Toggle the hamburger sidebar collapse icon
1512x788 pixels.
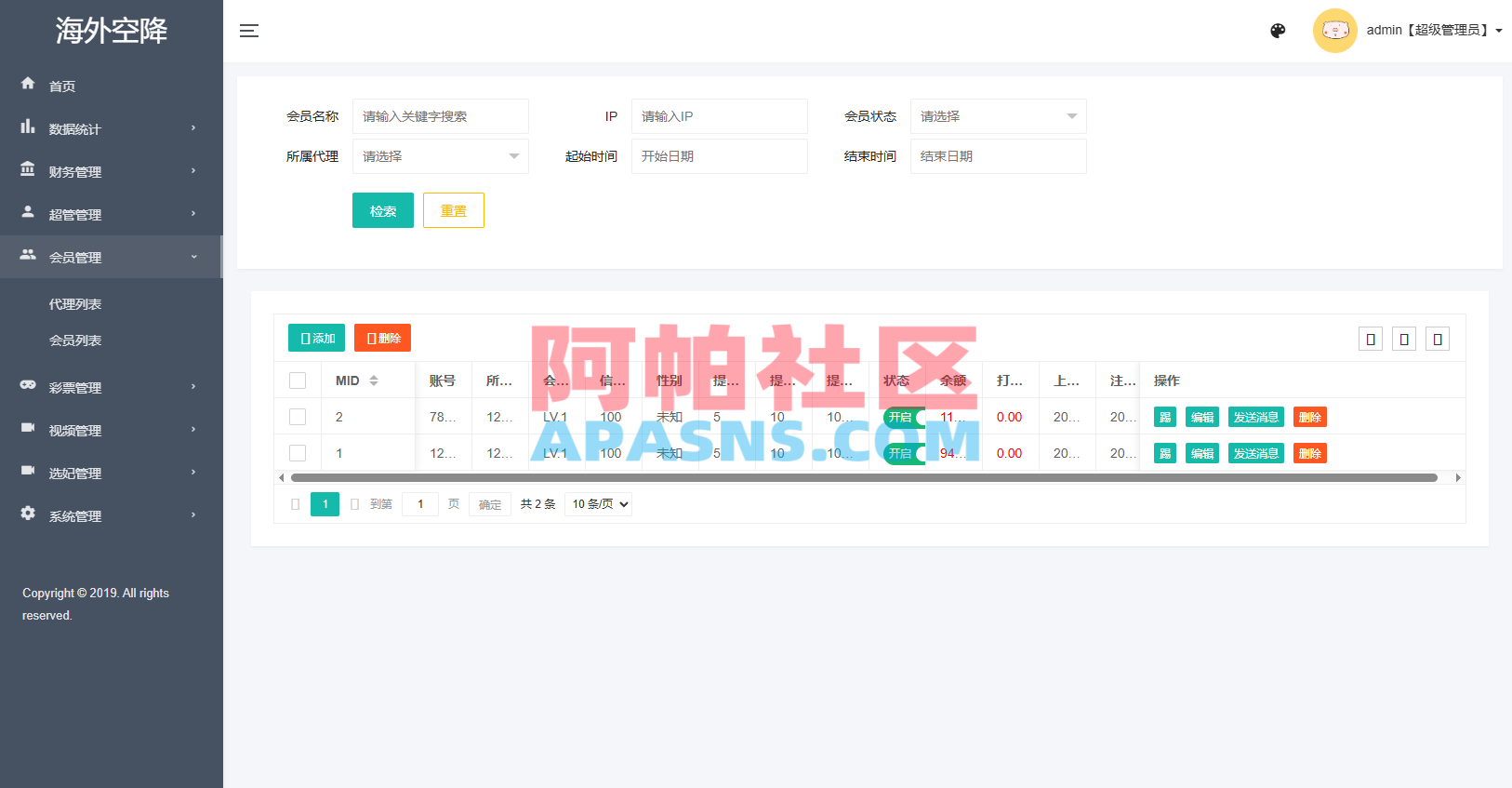pyautogui.click(x=249, y=31)
